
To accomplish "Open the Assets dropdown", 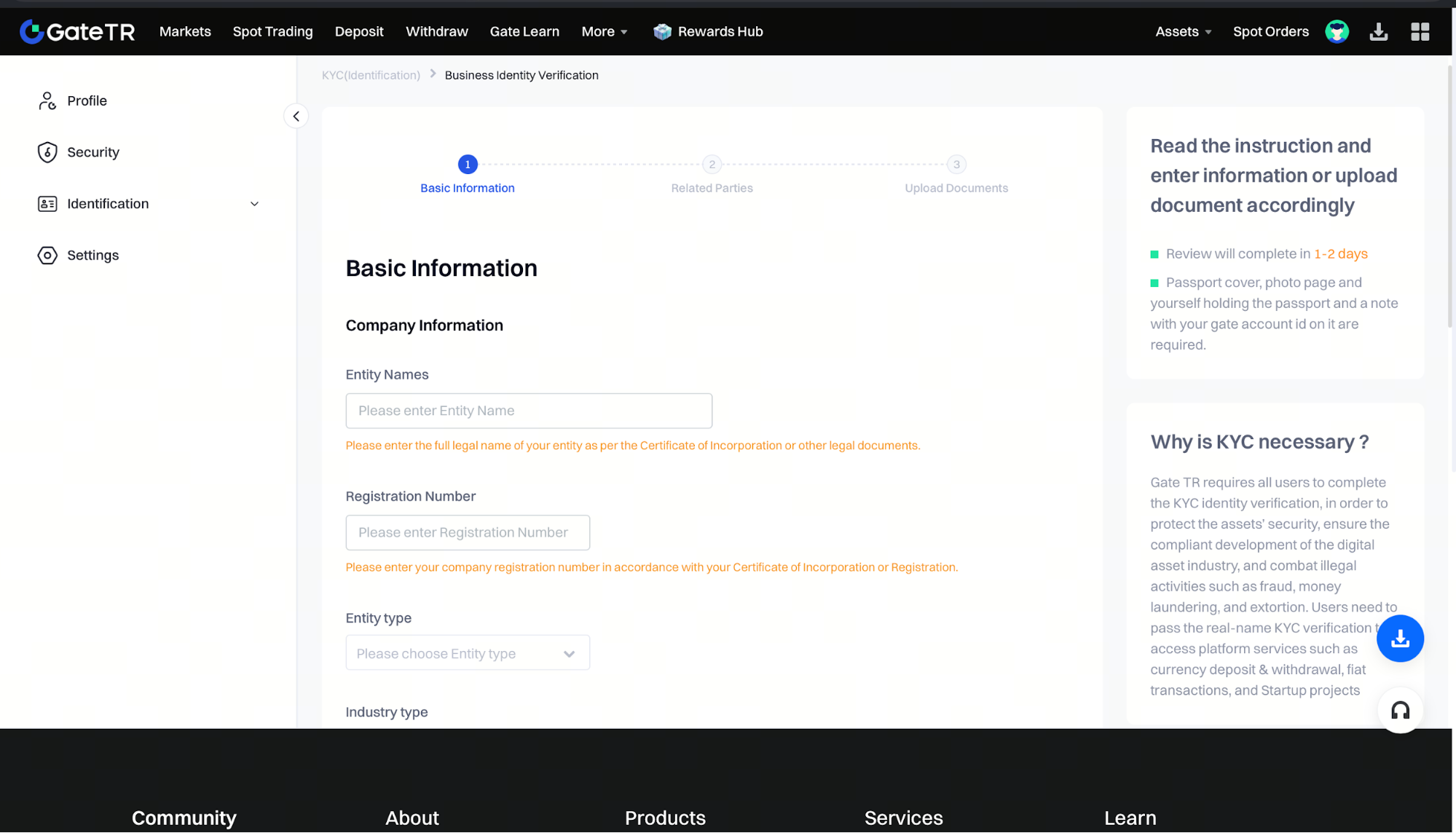I will point(1183,31).
